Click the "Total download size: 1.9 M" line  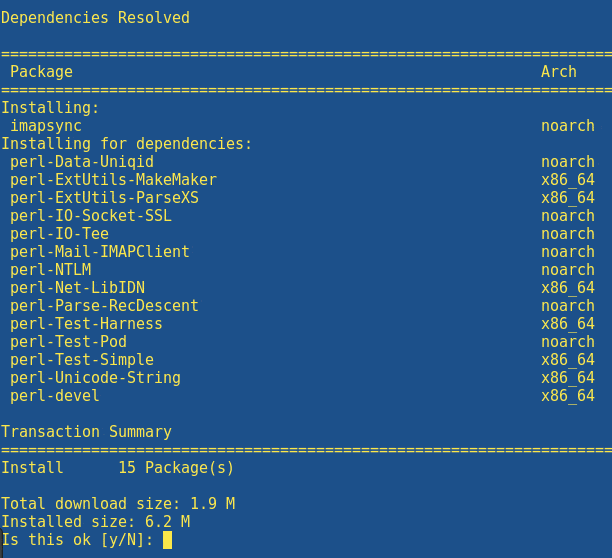(x=118, y=504)
